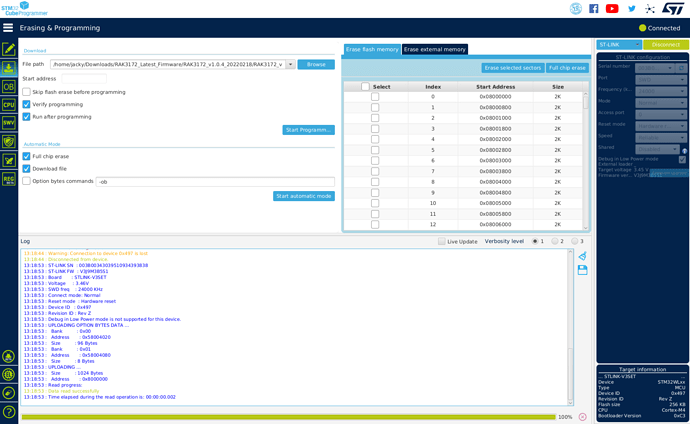Open the SWV viewer sidebar icon
The image size is (690, 424).
pos(8,123)
